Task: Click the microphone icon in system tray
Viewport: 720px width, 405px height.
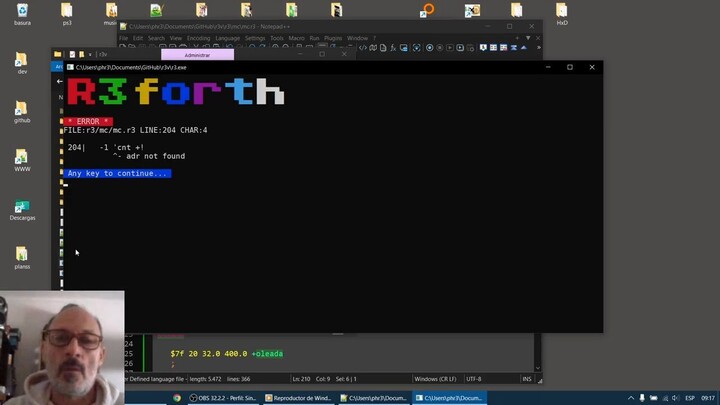Action: click(642, 398)
